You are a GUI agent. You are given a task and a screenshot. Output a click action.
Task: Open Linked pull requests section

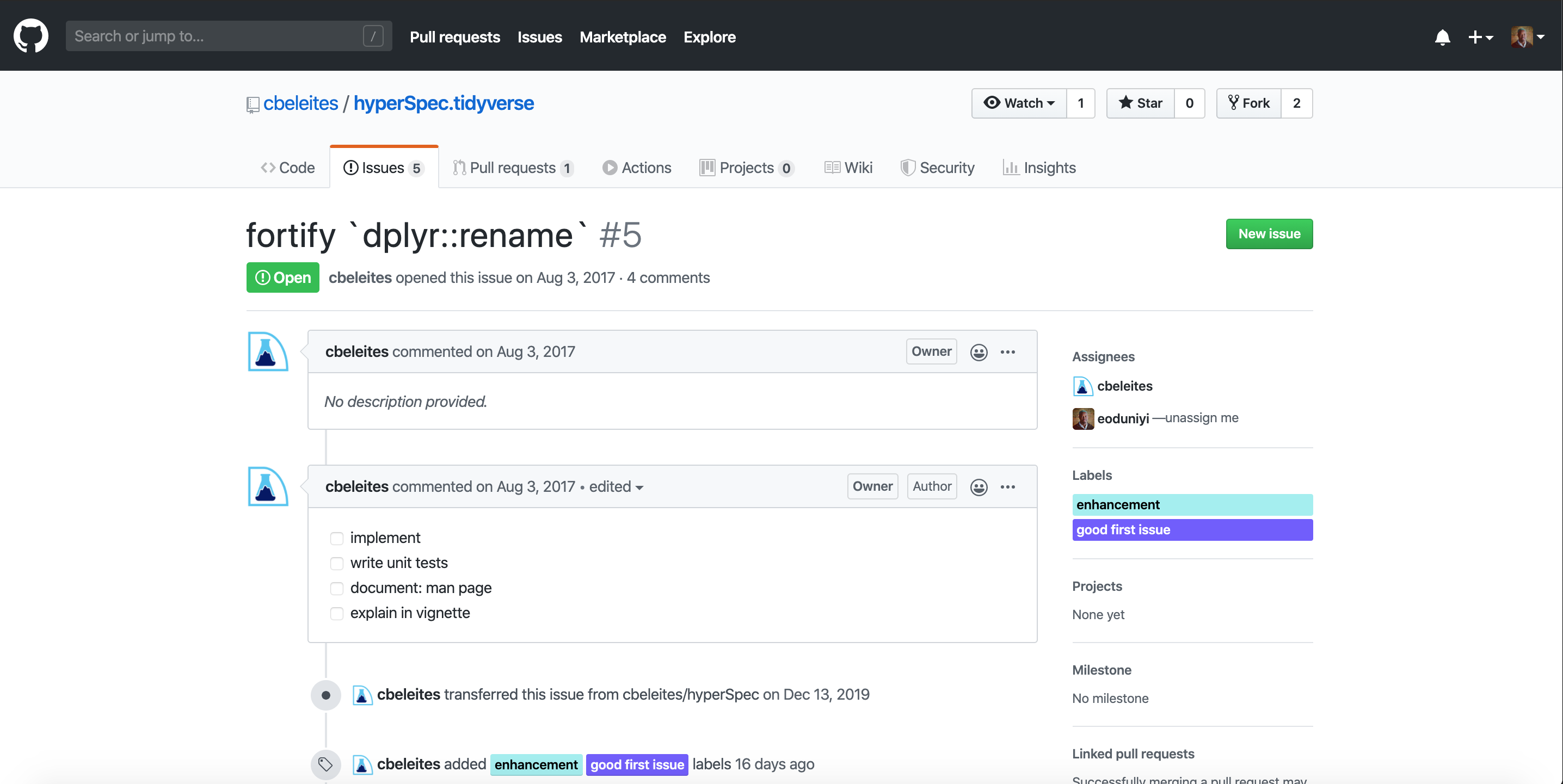1133,754
